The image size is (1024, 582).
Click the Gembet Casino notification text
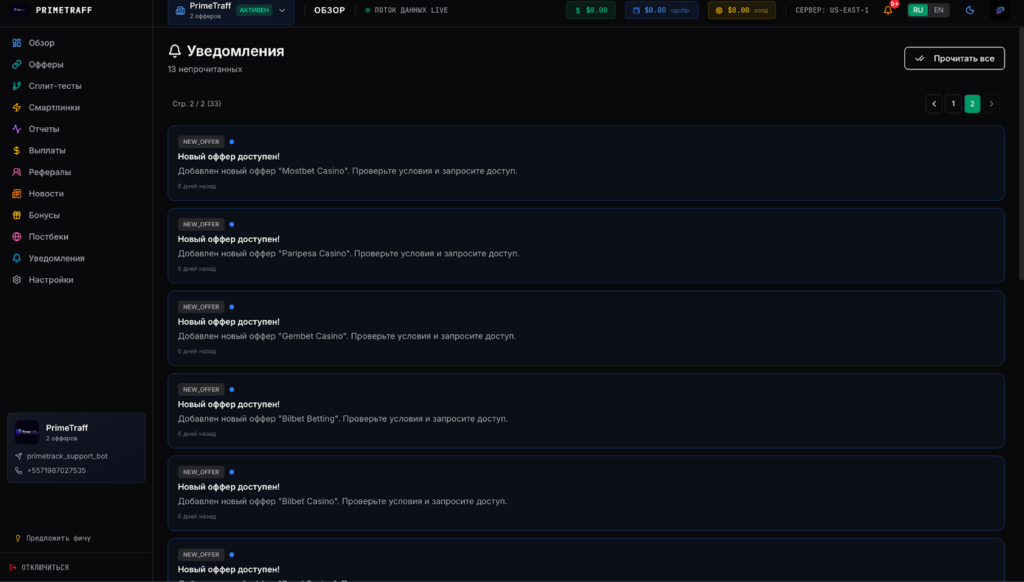click(x=347, y=336)
